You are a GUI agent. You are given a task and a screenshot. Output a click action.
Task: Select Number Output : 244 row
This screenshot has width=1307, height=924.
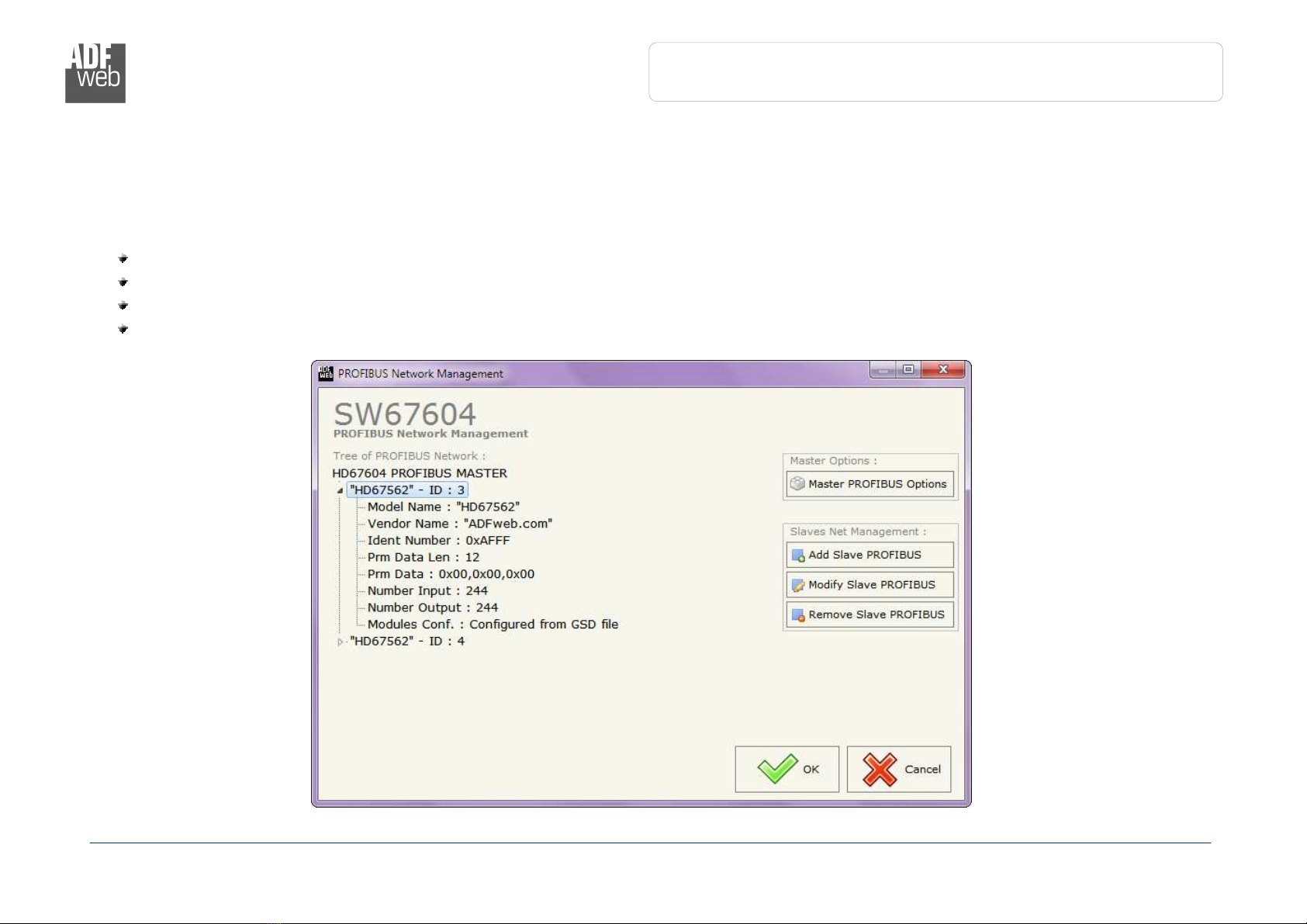tap(433, 608)
